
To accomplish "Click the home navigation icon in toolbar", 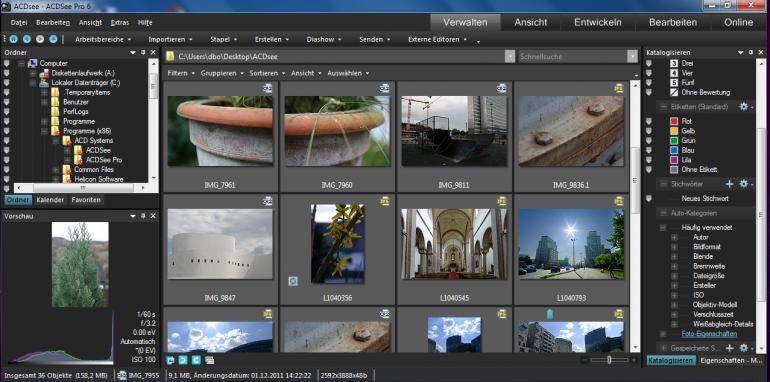I will pos(13,39).
